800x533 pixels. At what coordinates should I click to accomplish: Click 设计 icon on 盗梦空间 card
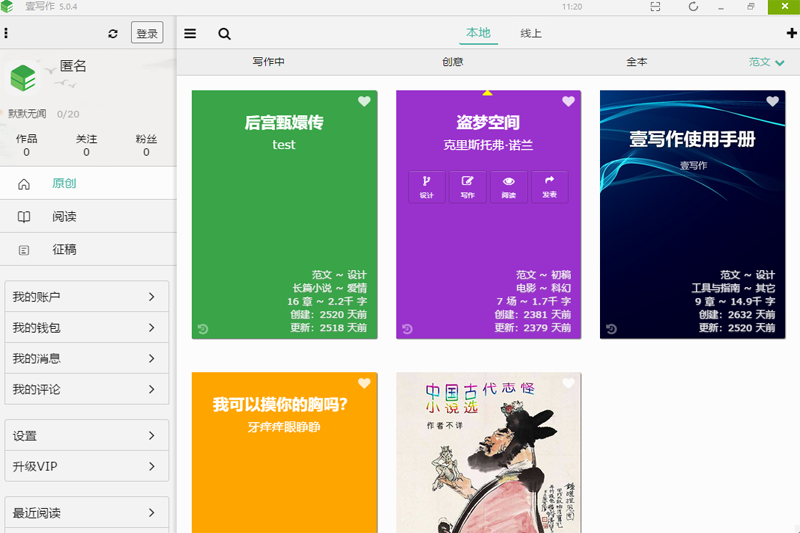tap(427, 187)
